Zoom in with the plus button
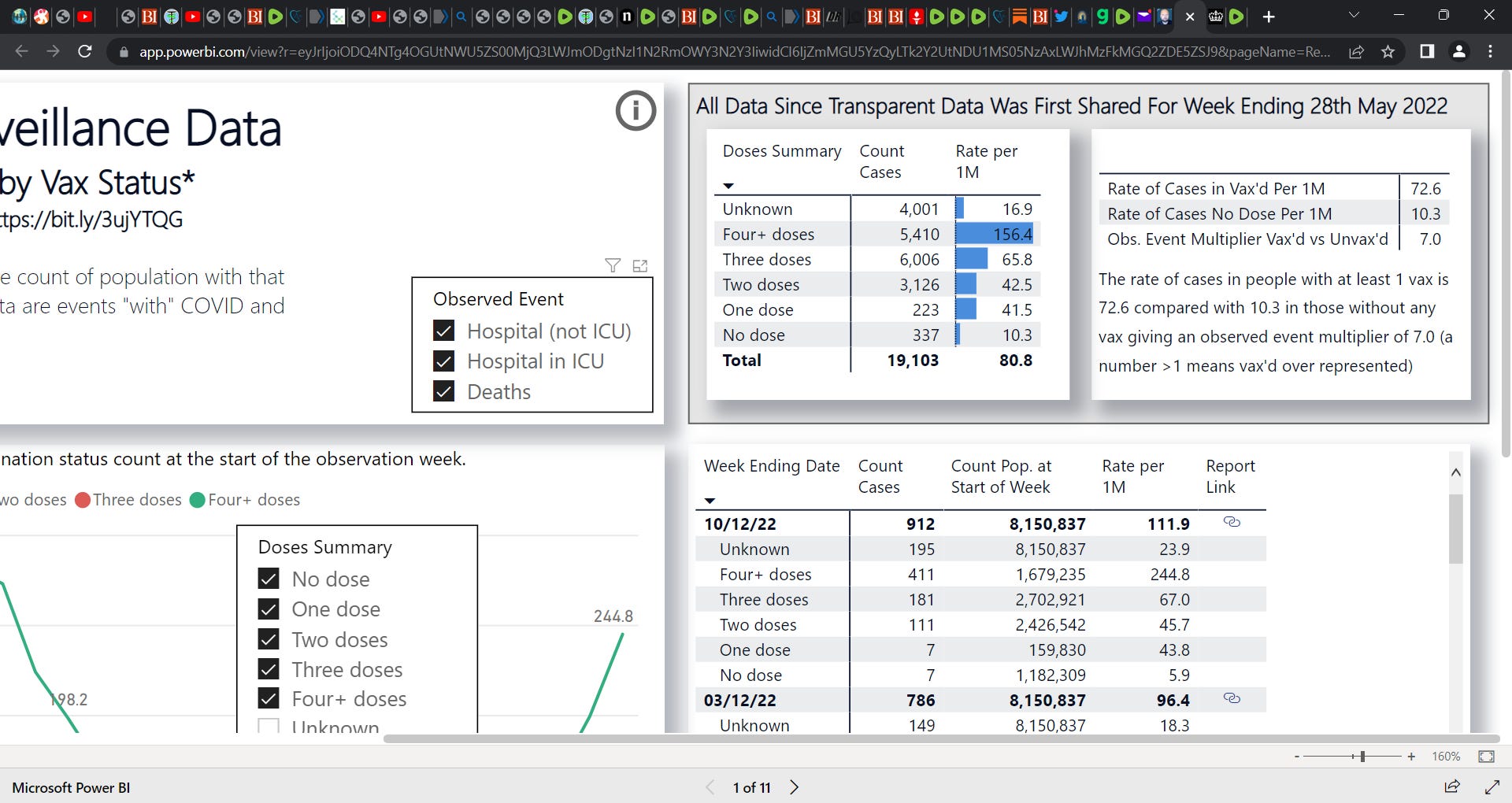Screen dimensions: 1512x803 coord(1411,757)
